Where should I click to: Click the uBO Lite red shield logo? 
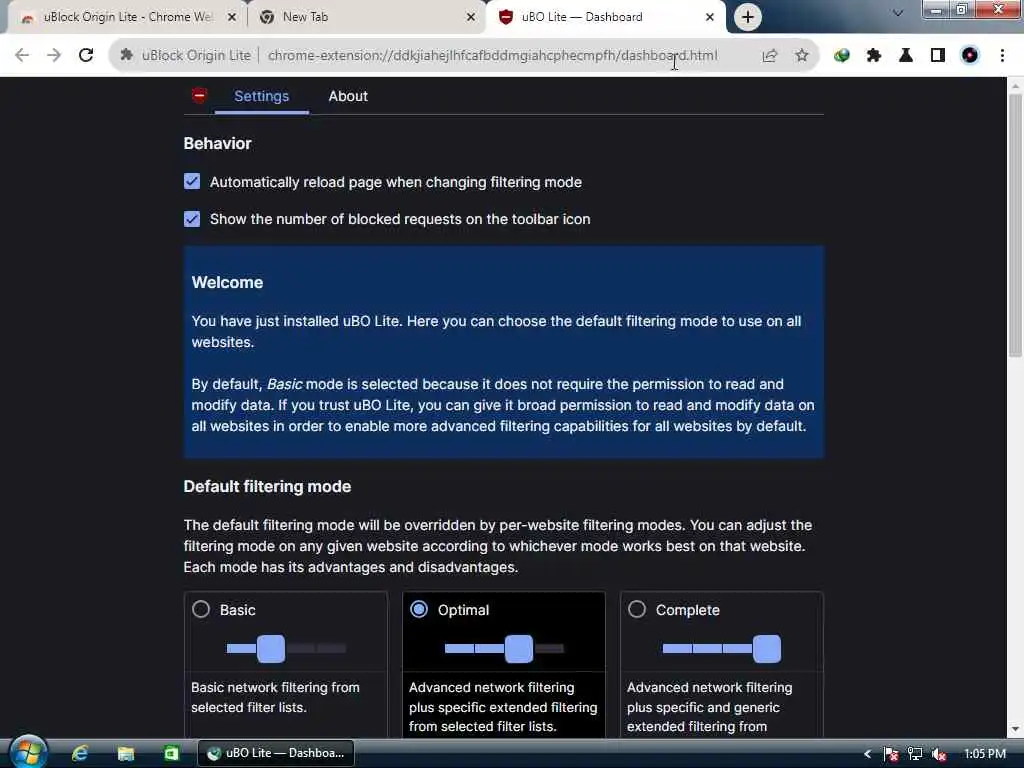coord(199,95)
